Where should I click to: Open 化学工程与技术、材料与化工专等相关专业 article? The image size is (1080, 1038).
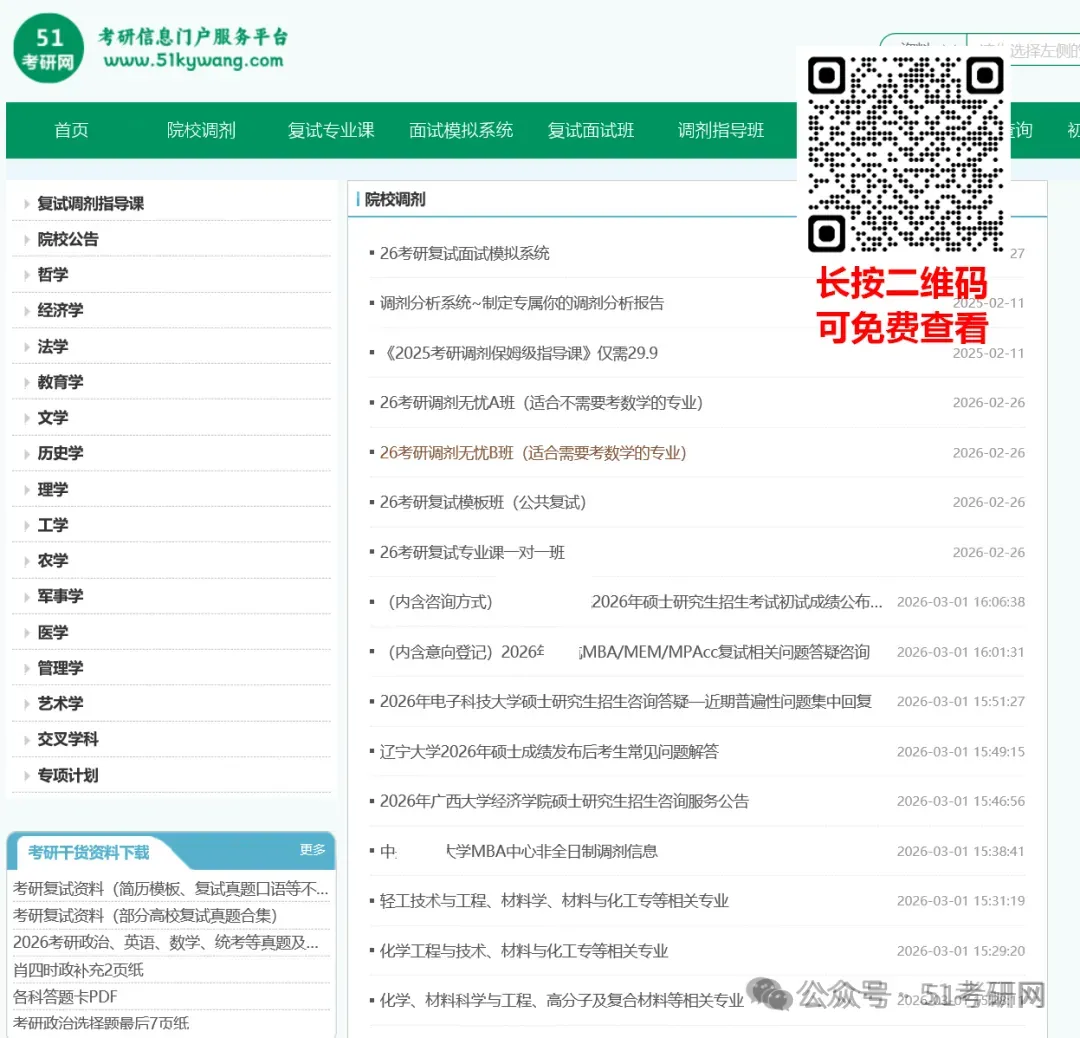tap(523, 951)
